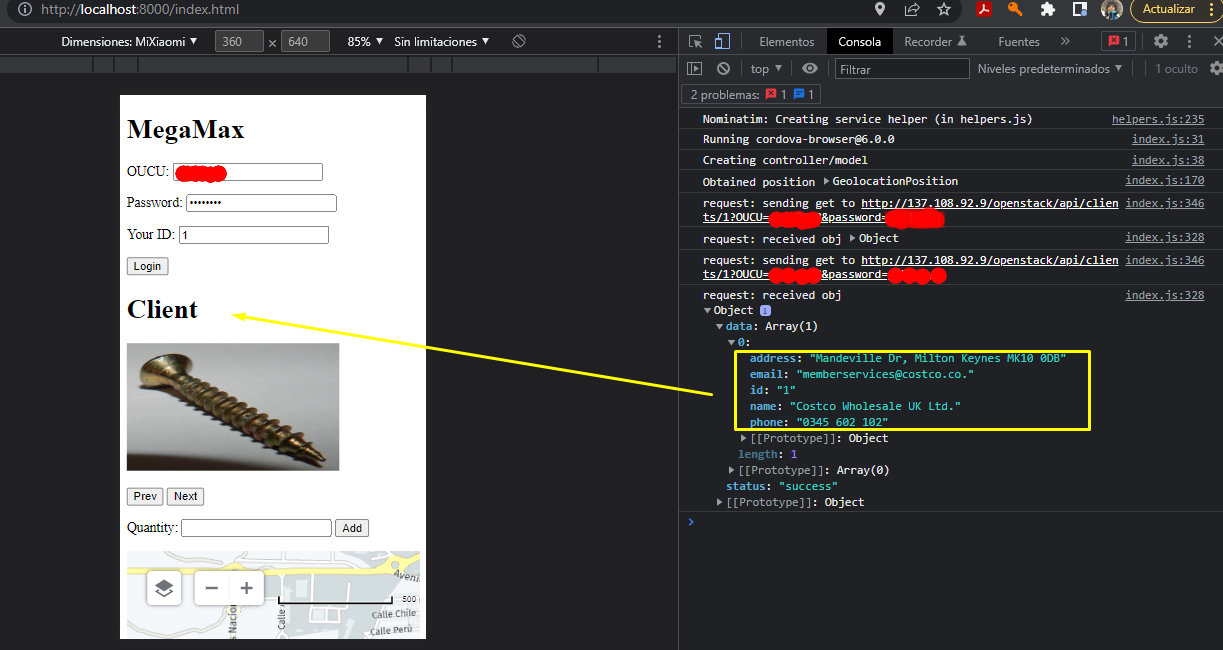Image resolution: width=1223 pixels, height=650 pixels.
Task: Switch to the Fuentes tab
Action: [1018, 42]
